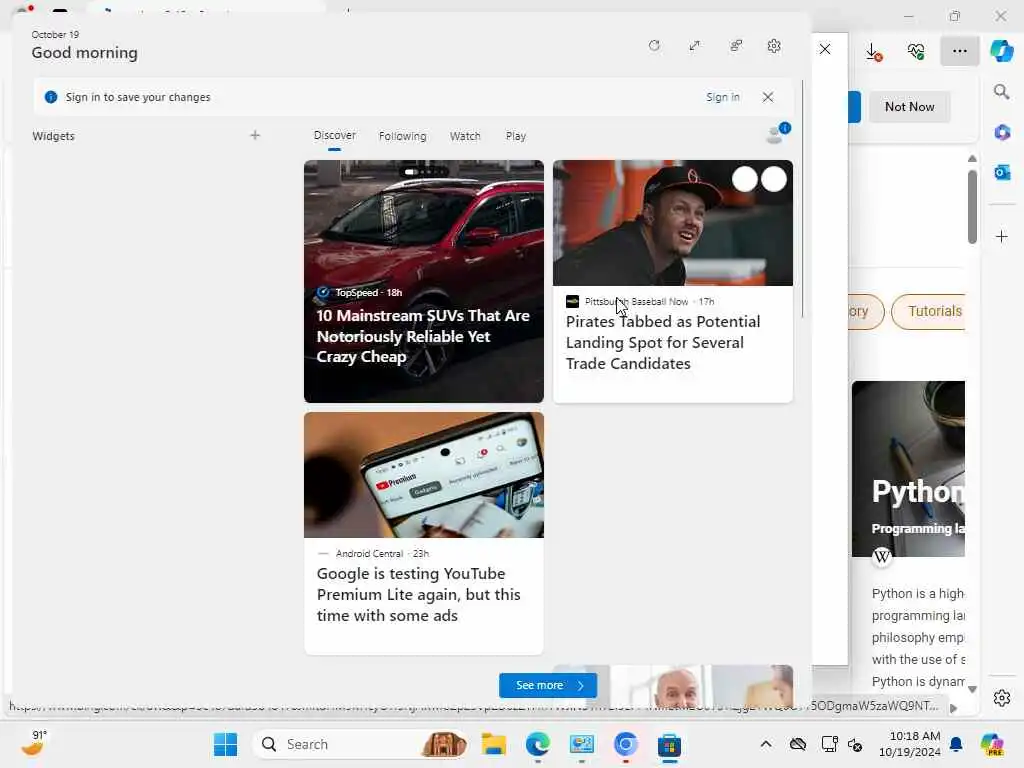Open the Watch tab
Screen dimensions: 1024x768
[465, 136]
